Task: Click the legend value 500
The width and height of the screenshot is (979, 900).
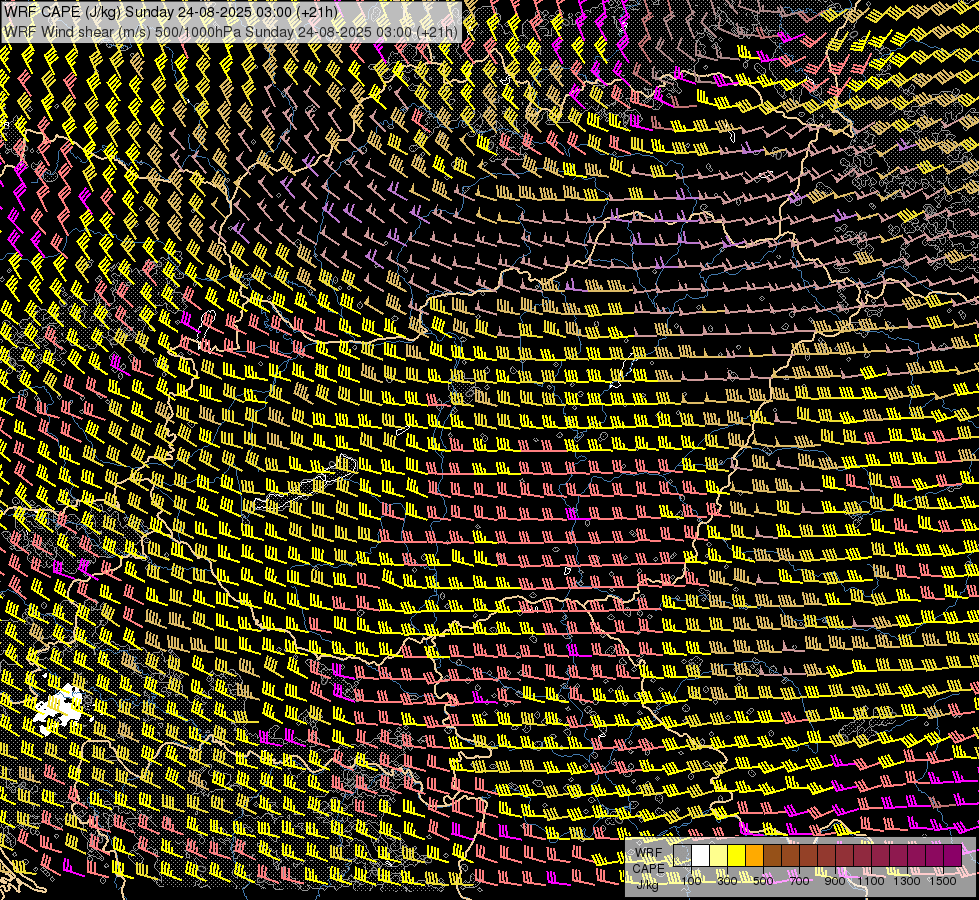Action: (763, 881)
